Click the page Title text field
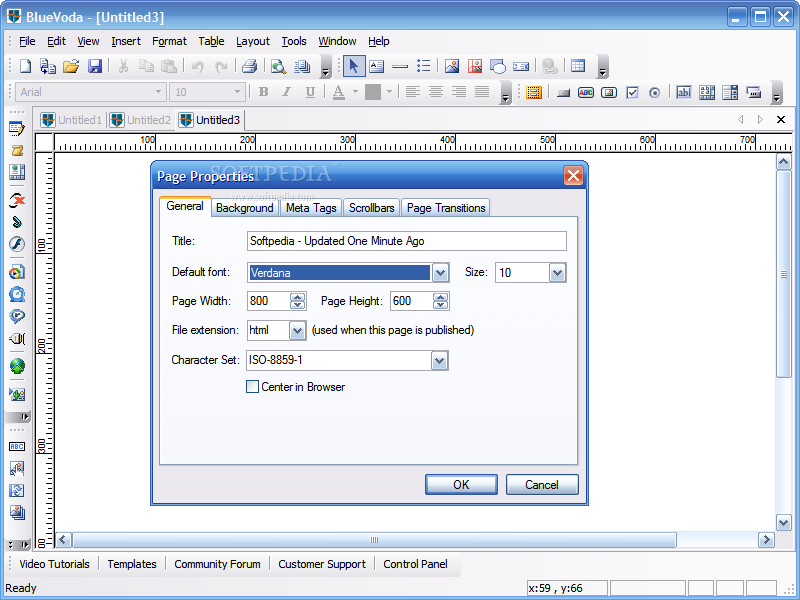800x600 pixels. pos(406,241)
